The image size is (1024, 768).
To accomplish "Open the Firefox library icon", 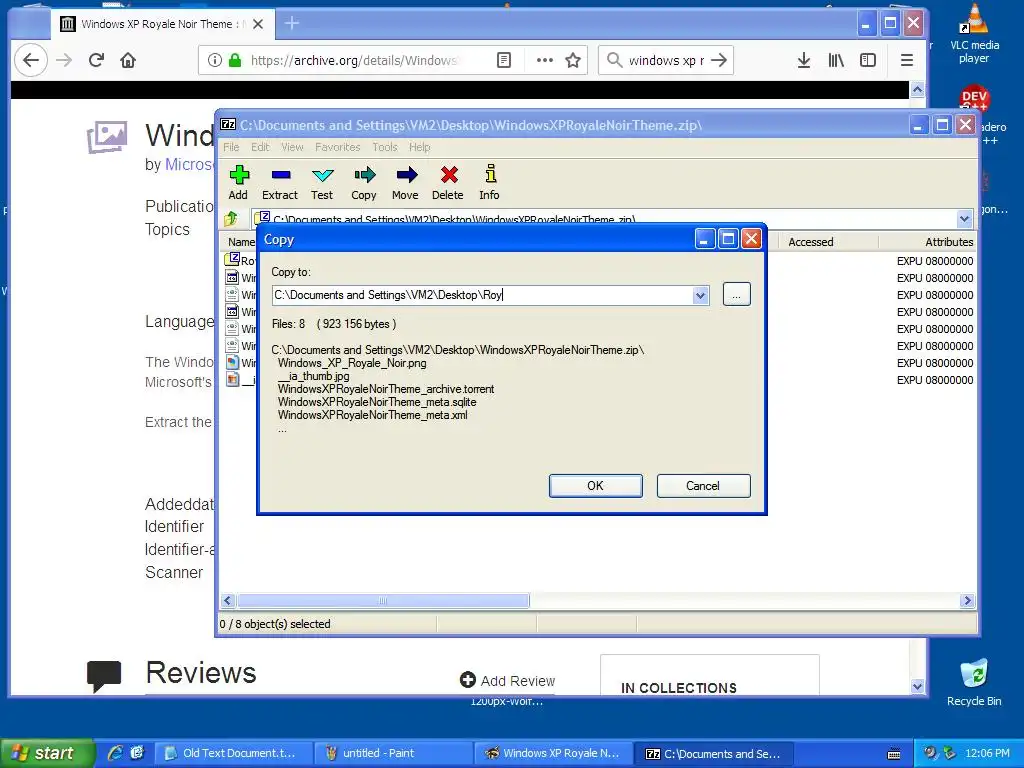I will point(836,60).
